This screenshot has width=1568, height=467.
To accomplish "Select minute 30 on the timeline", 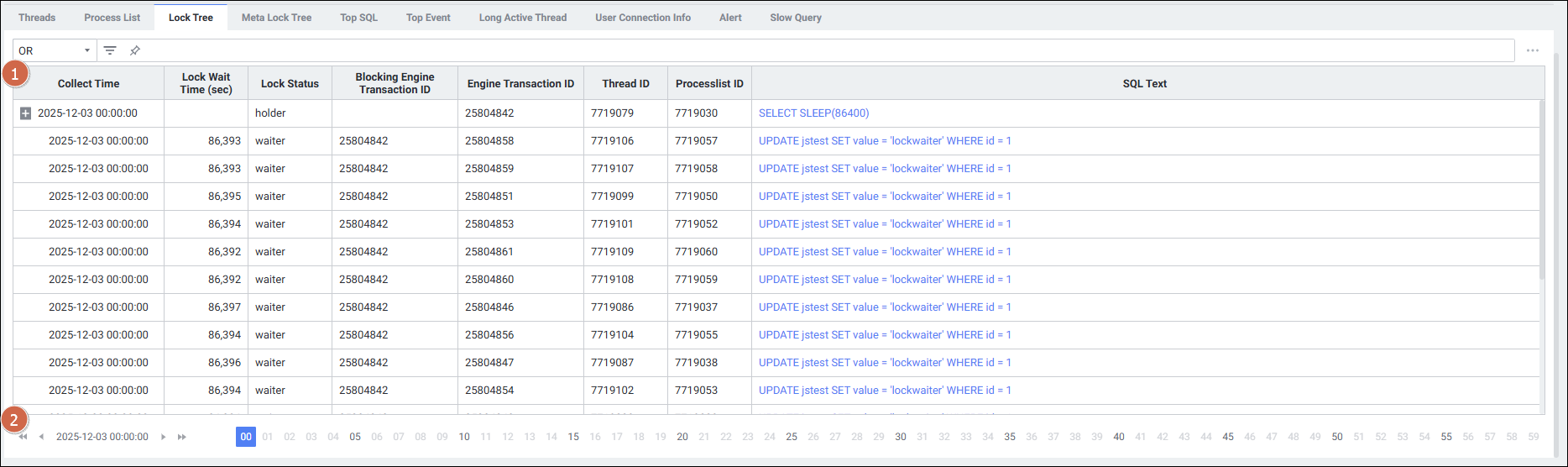I will (x=900, y=437).
